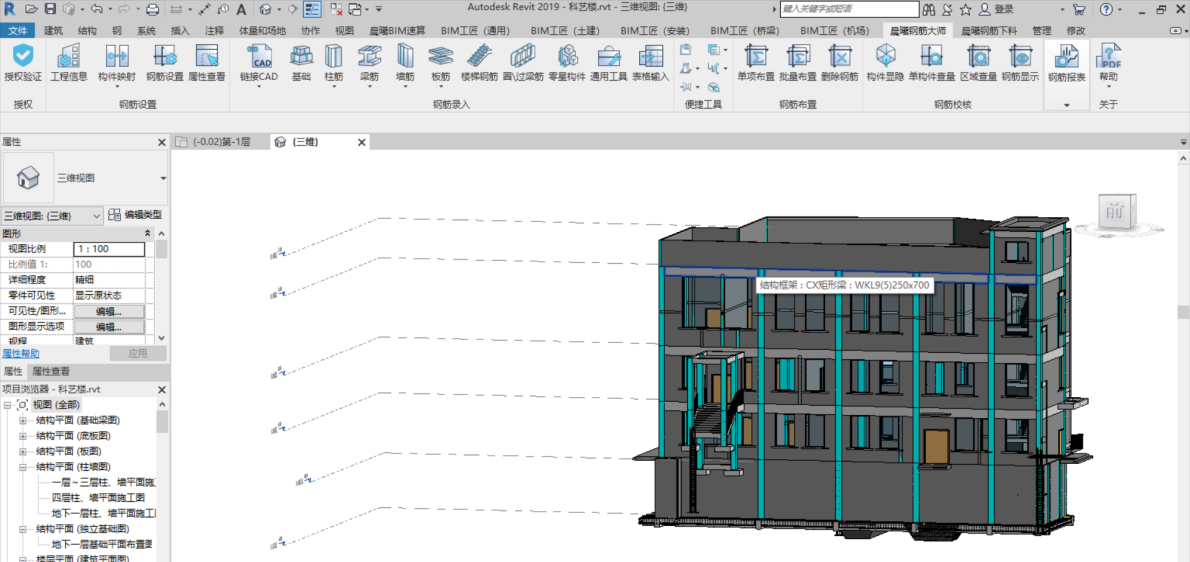Open the 属性帮助 properties help link

click(20, 354)
